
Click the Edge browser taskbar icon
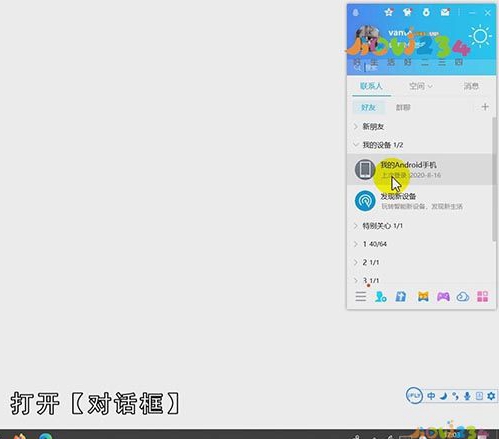[x=45, y=436]
